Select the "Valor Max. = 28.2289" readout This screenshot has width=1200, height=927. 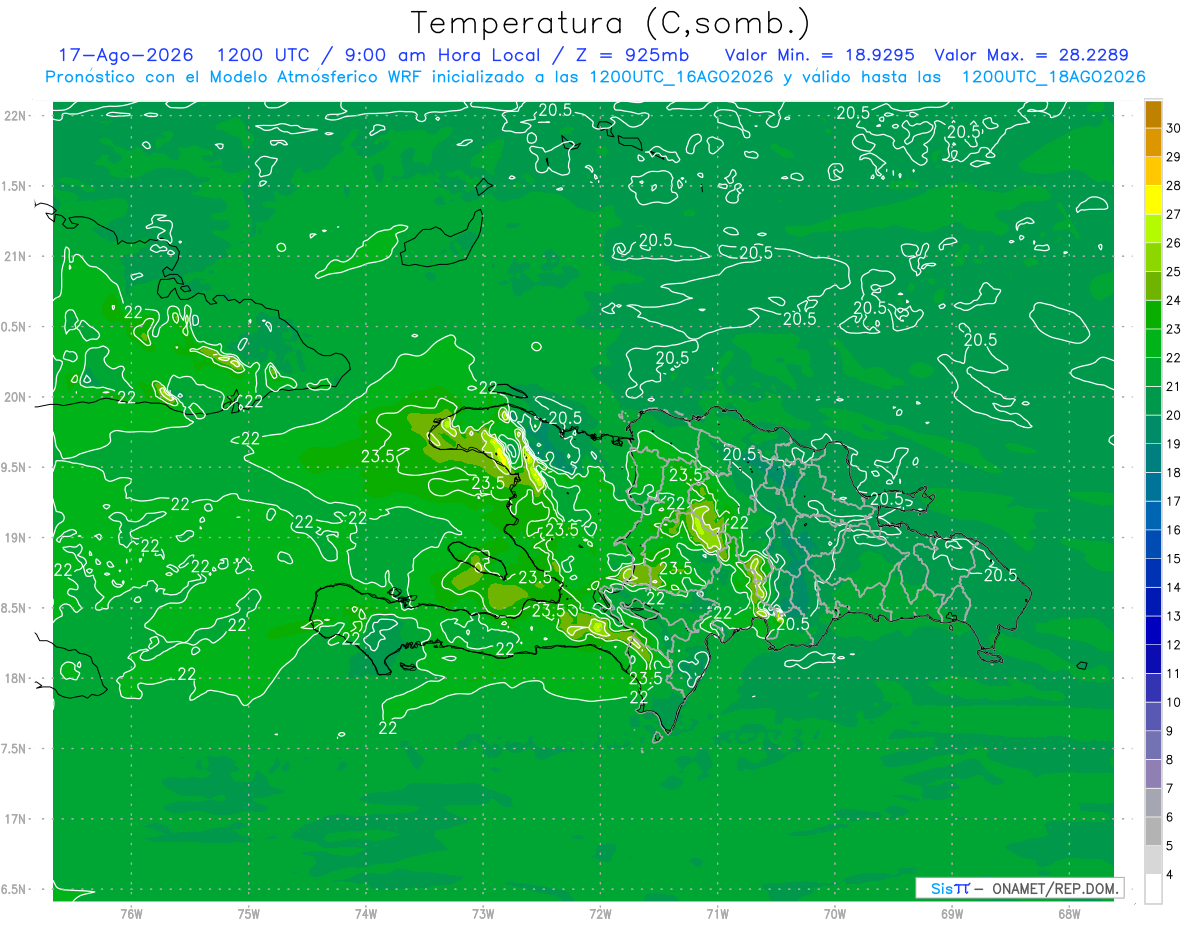point(1031,55)
